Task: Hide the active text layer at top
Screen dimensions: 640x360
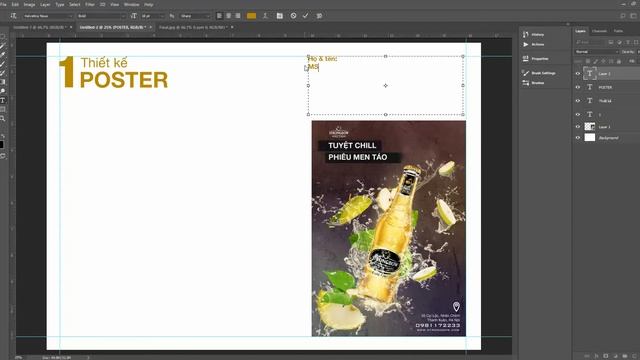Action: coord(578,73)
